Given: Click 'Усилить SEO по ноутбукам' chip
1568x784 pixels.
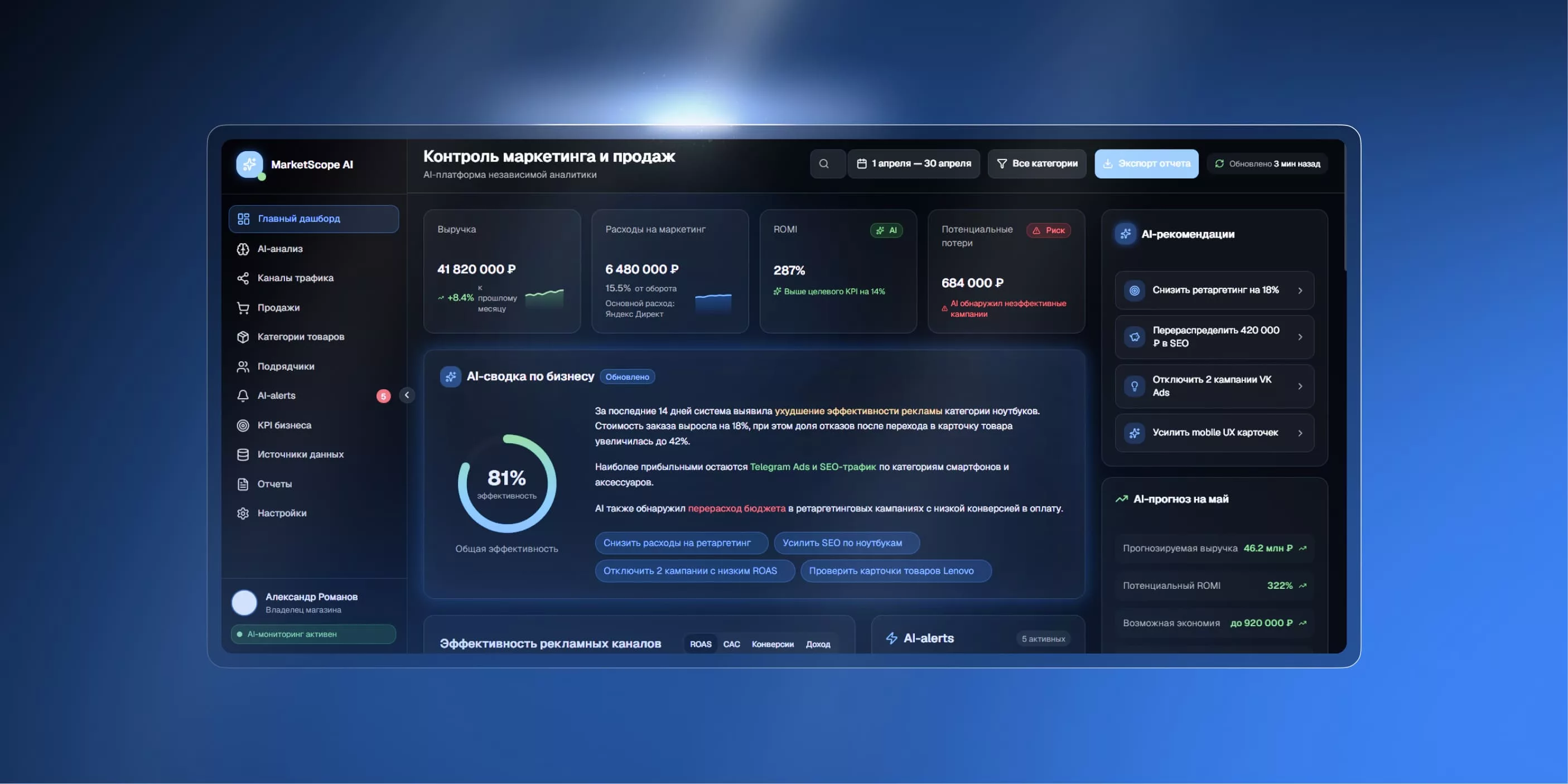Looking at the screenshot, I should (x=847, y=543).
